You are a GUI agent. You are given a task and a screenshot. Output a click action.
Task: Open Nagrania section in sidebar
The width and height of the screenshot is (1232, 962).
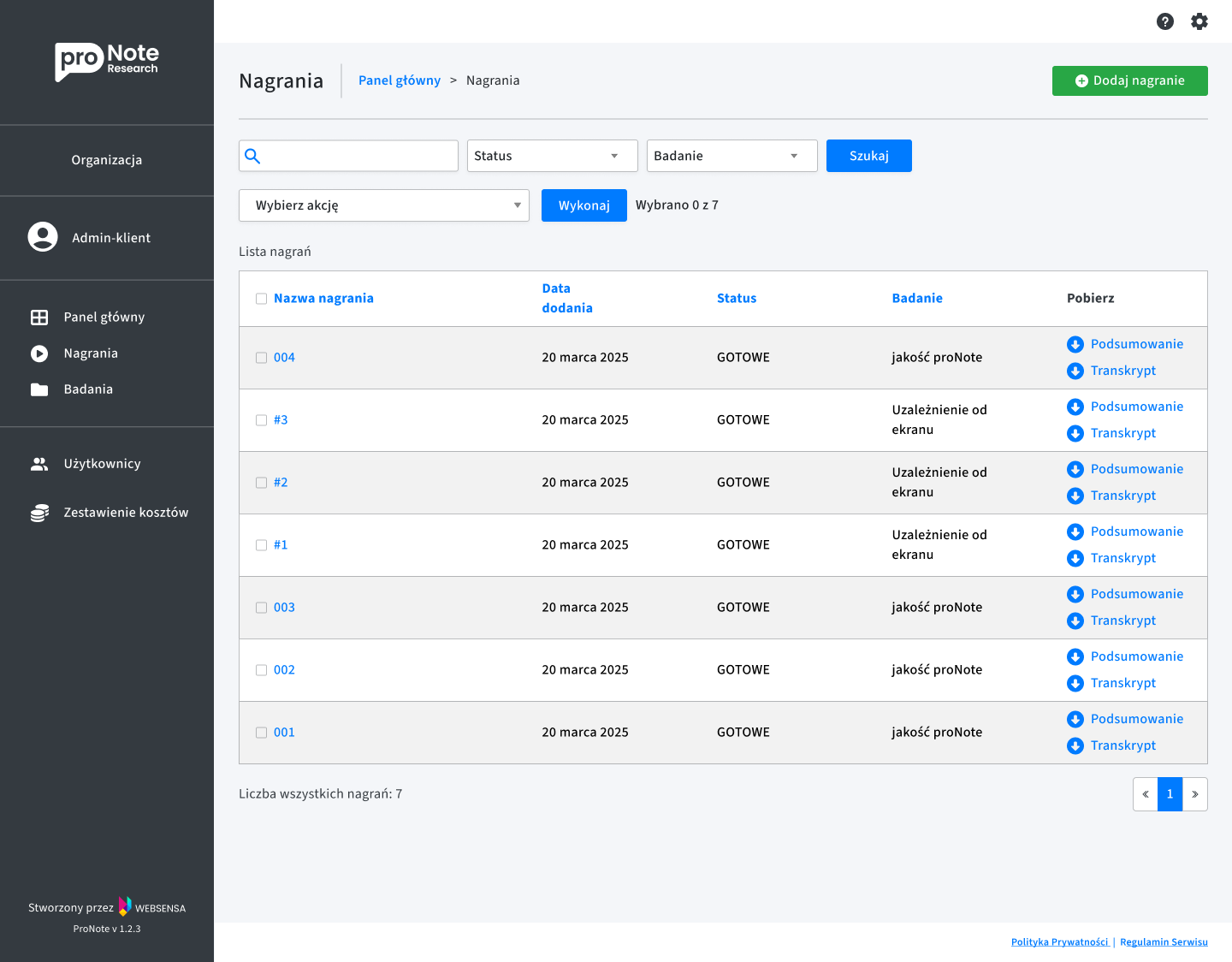click(x=91, y=353)
